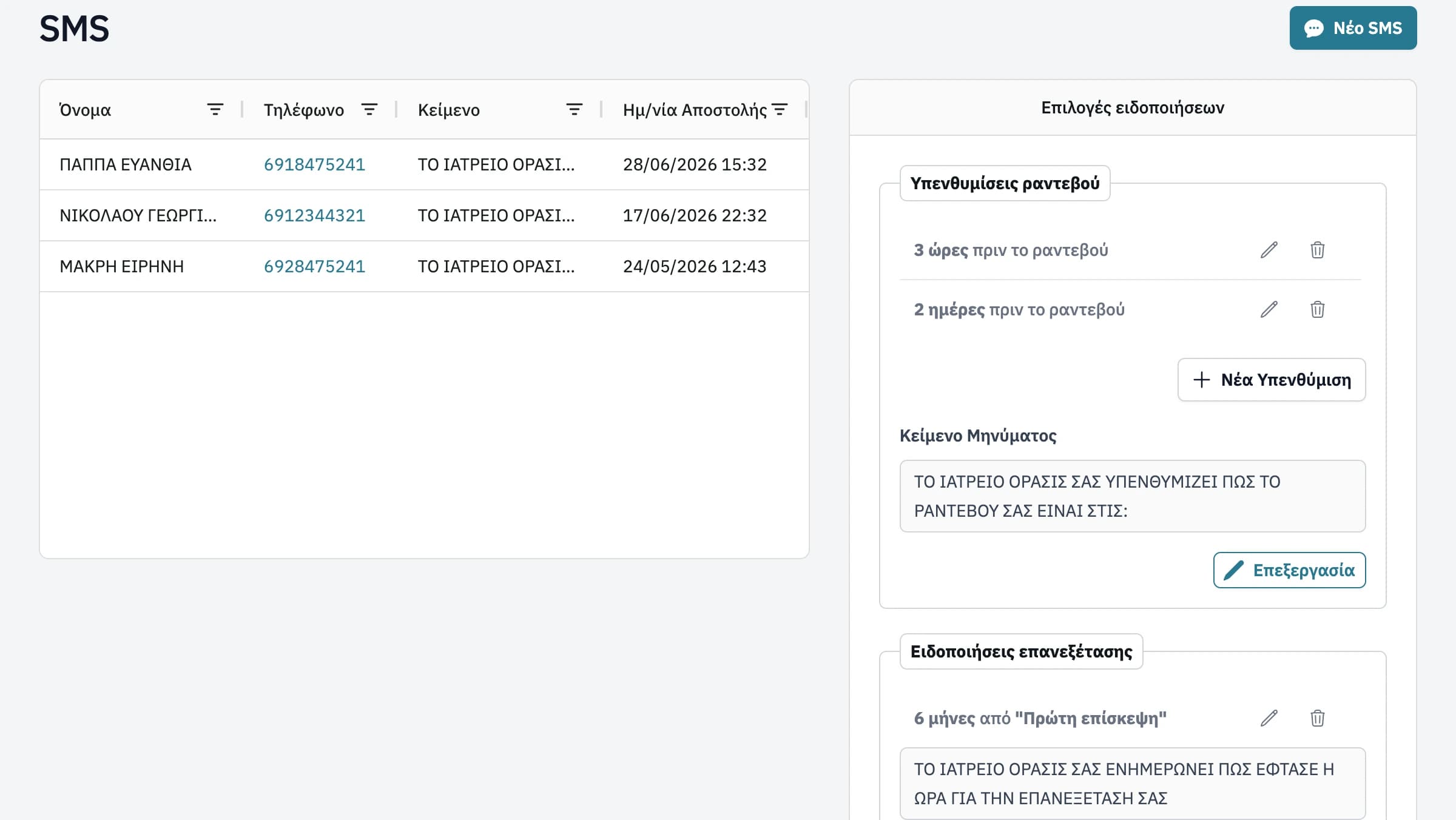Sort by the Τηλέφωνο column header
The width and height of the screenshot is (1456, 820).
pos(303,110)
